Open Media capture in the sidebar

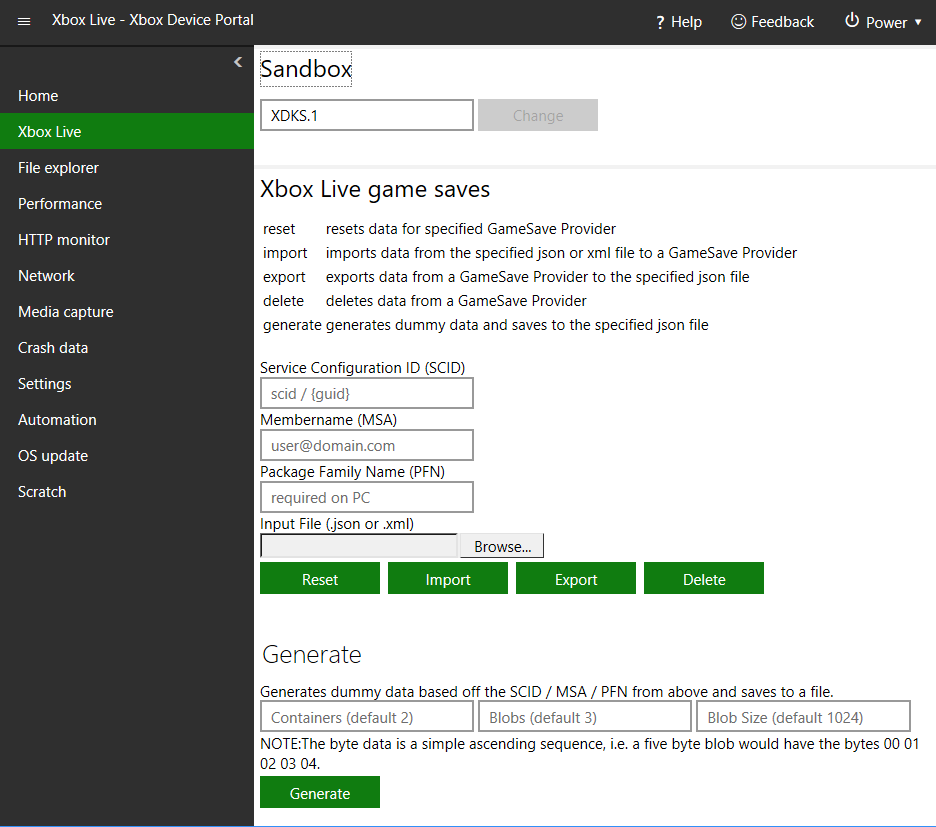coord(127,312)
